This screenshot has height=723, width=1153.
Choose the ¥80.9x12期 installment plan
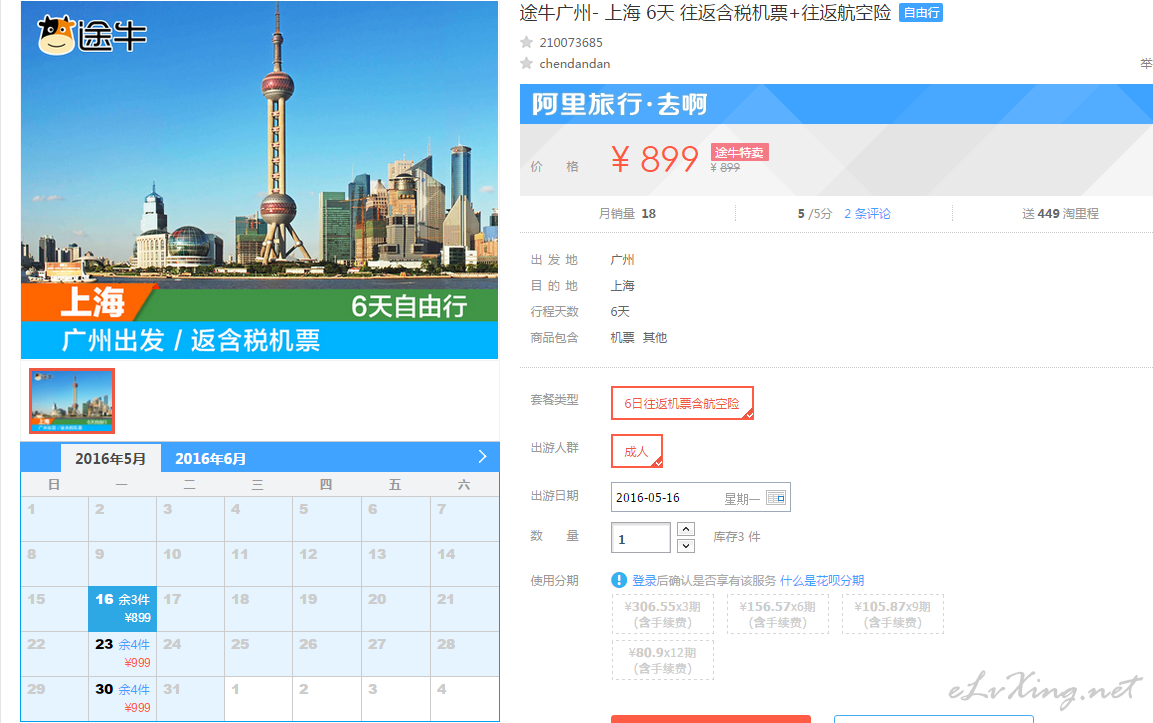pos(663,660)
